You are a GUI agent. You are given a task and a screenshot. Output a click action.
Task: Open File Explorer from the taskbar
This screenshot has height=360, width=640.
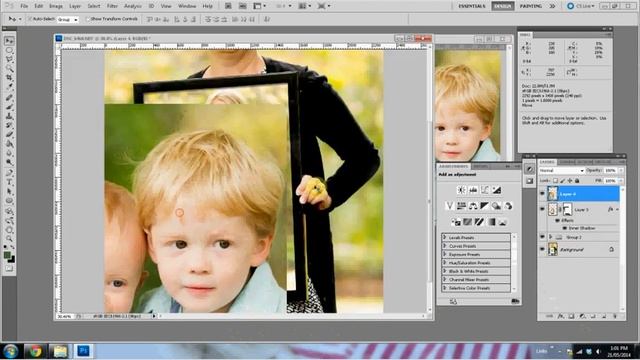tap(60, 351)
